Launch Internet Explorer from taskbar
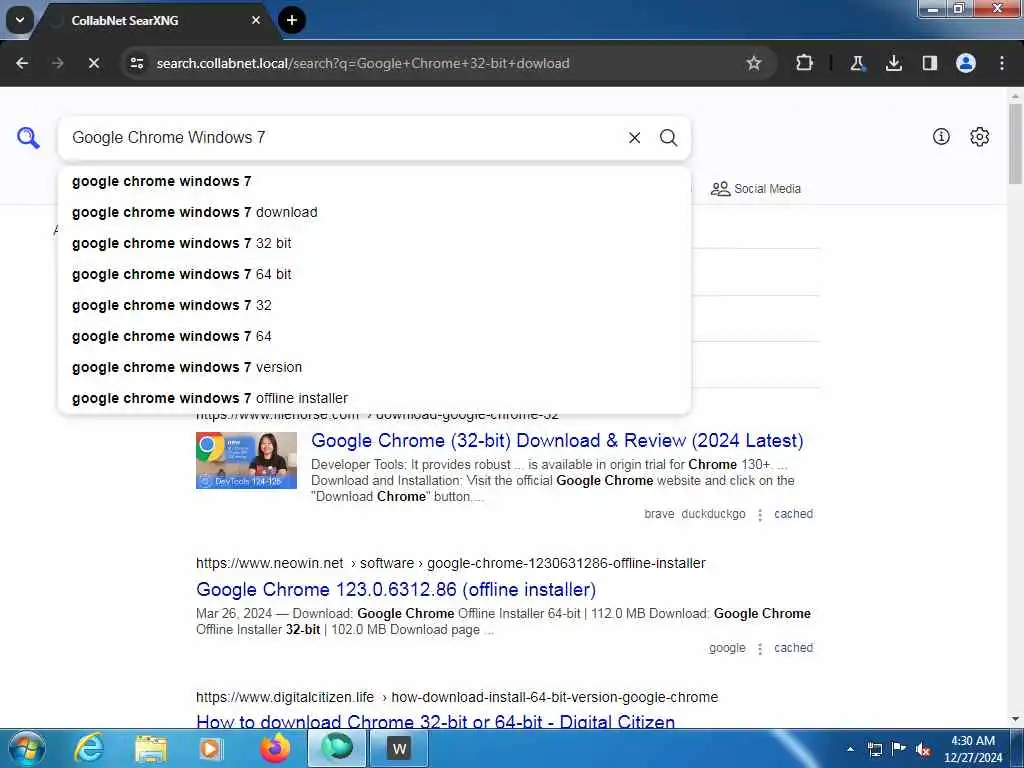1024x768 pixels. click(x=89, y=748)
